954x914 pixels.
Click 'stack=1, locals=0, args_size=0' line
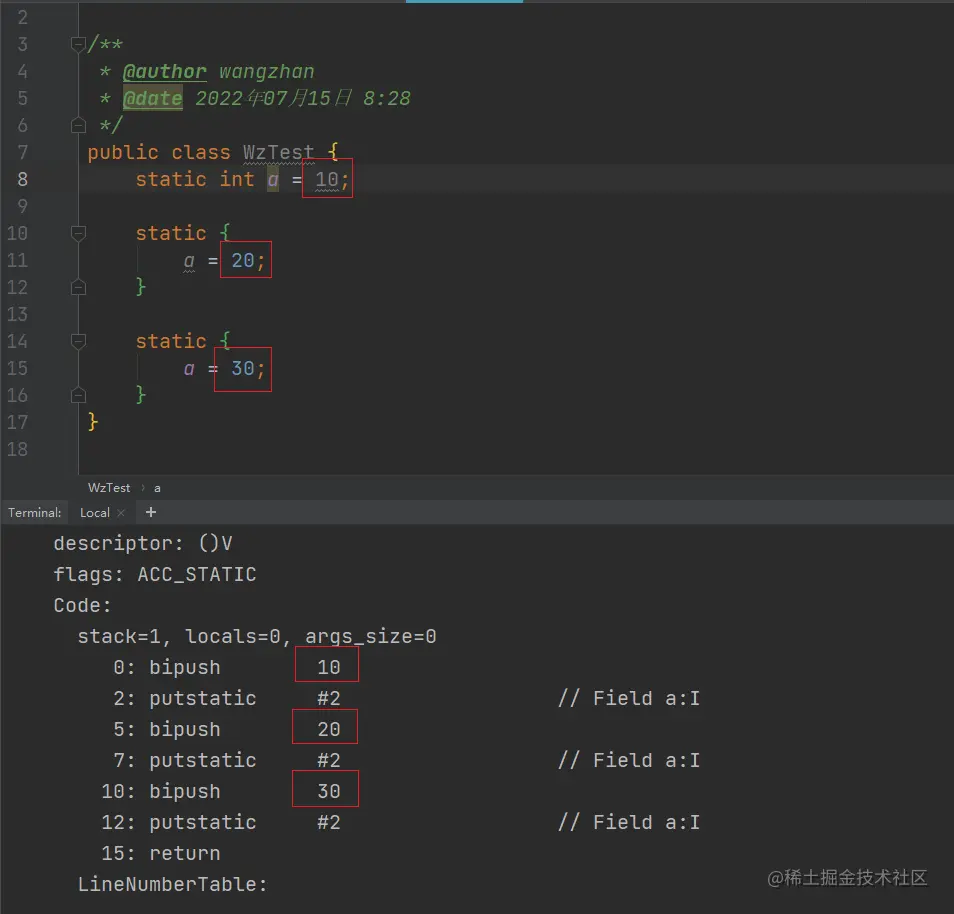(x=257, y=637)
